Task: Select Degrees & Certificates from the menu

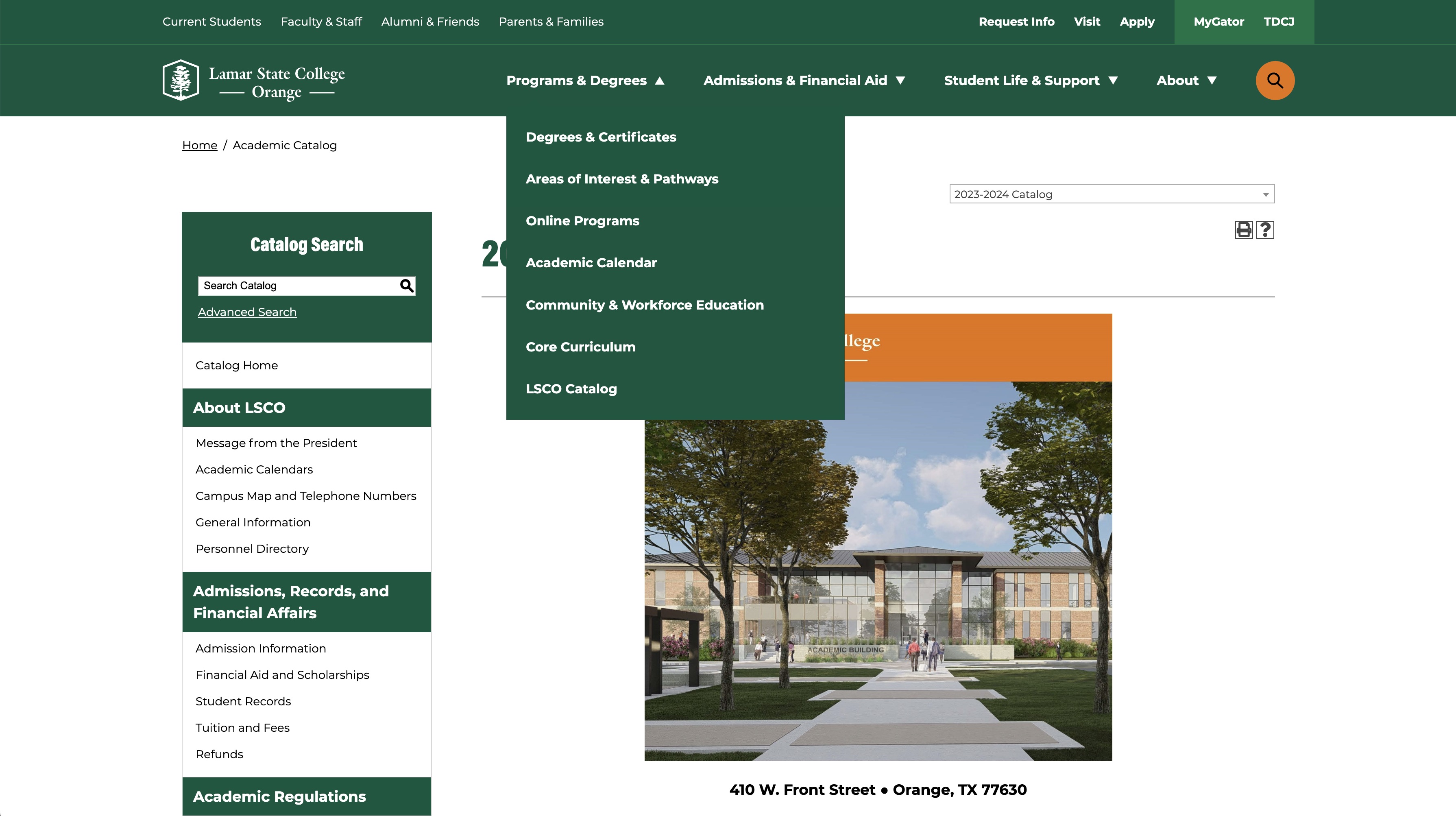Action: [x=600, y=137]
